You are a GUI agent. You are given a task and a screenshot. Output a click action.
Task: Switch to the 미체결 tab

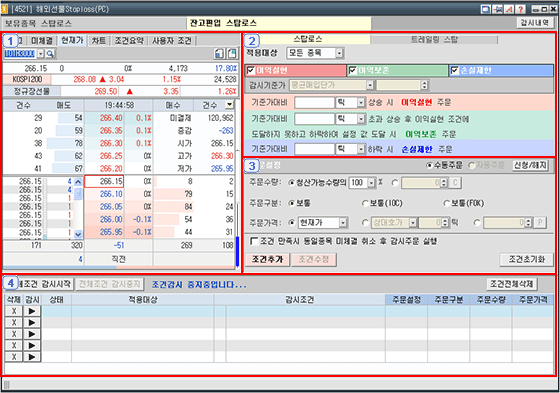42,41
